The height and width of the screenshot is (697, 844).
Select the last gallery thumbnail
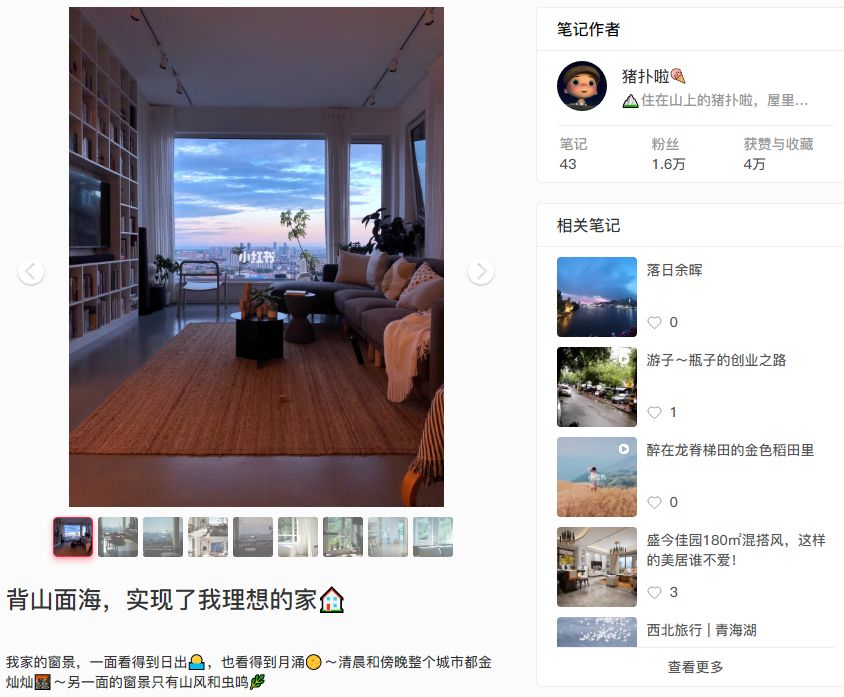433,537
